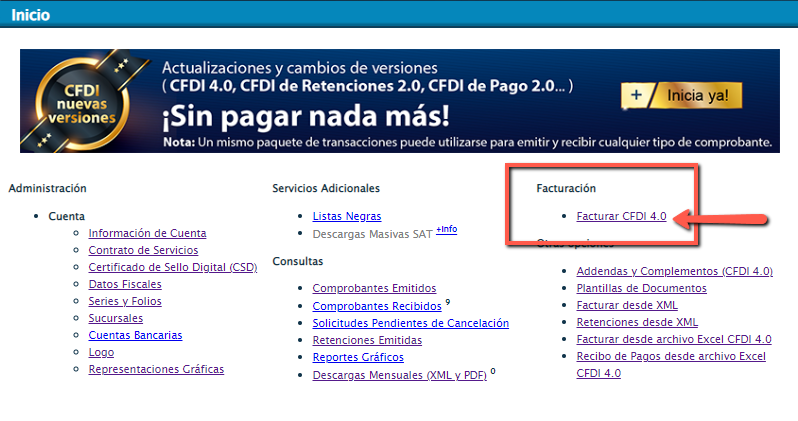
Task: Click the Cuenta list item
Action: coord(66,216)
